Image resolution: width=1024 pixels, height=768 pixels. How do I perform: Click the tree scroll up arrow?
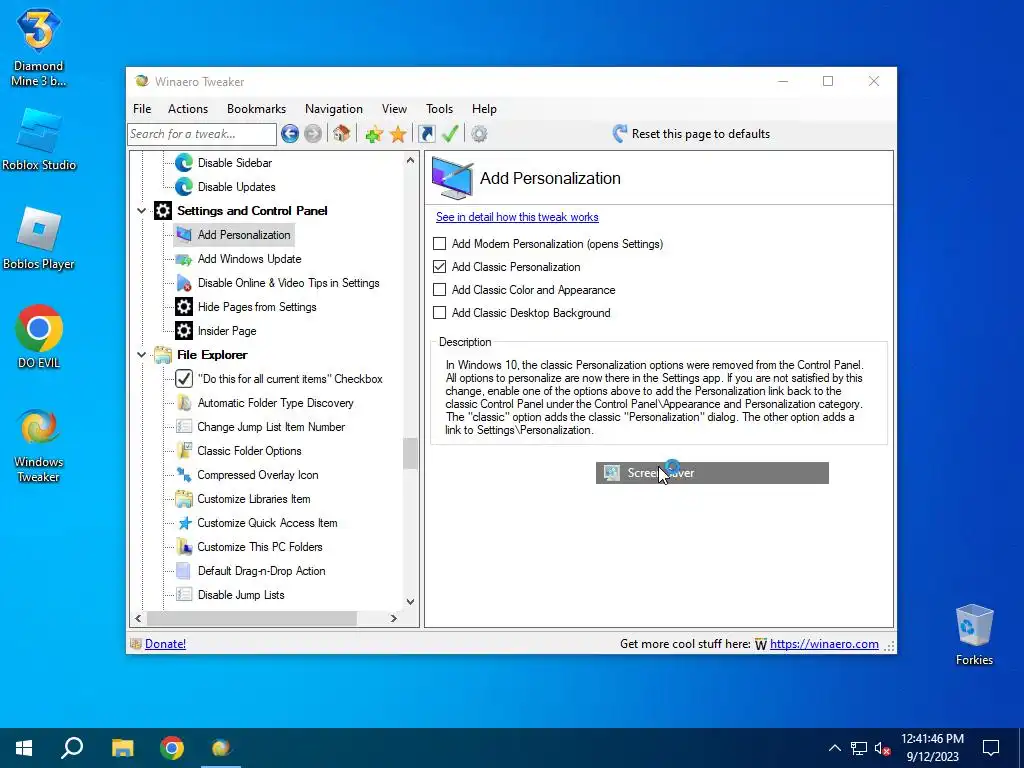point(410,160)
